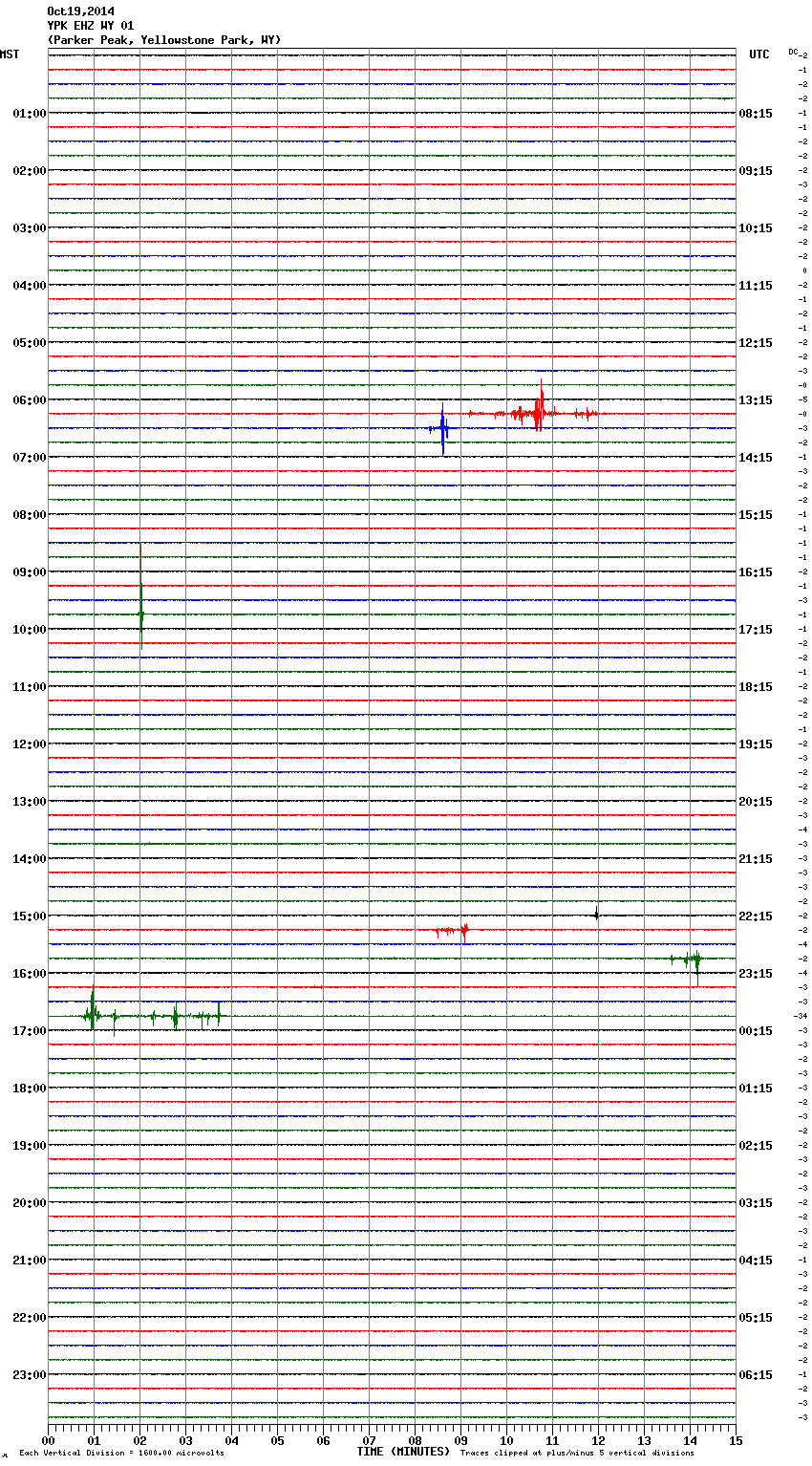Click the 10:15 UTC time label
Viewport: 812px width, 1466px height.
[x=756, y=228]
